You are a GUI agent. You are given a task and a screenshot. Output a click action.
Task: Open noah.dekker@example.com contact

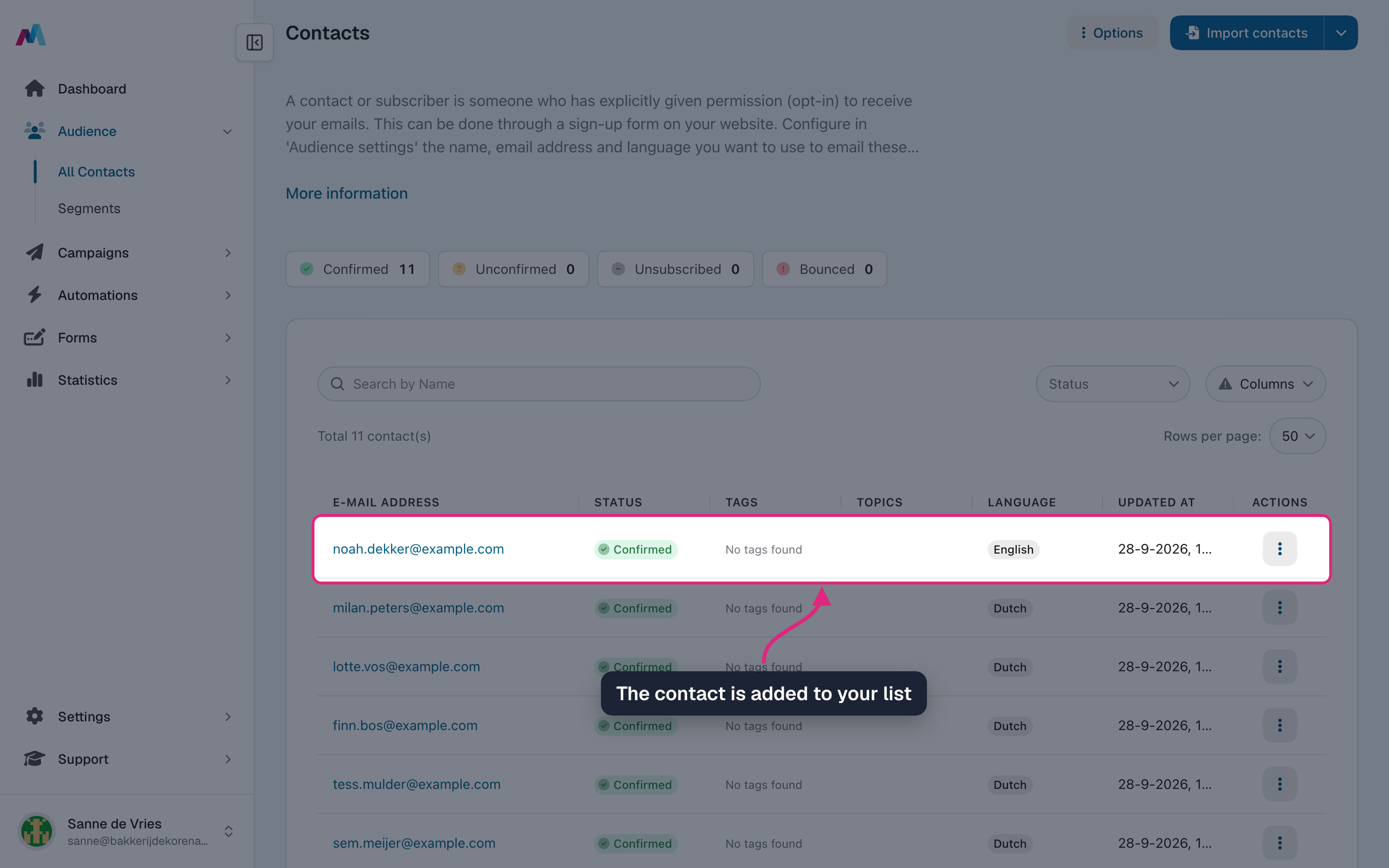pyautogui.click(x=419, y=549)
